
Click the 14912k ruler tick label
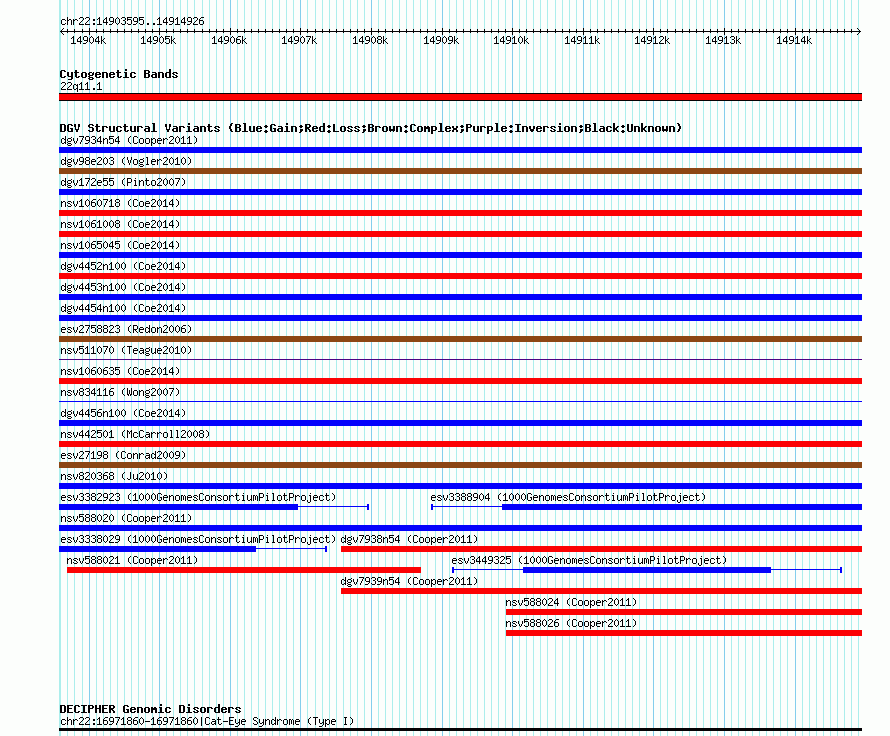tap(652, 40)
